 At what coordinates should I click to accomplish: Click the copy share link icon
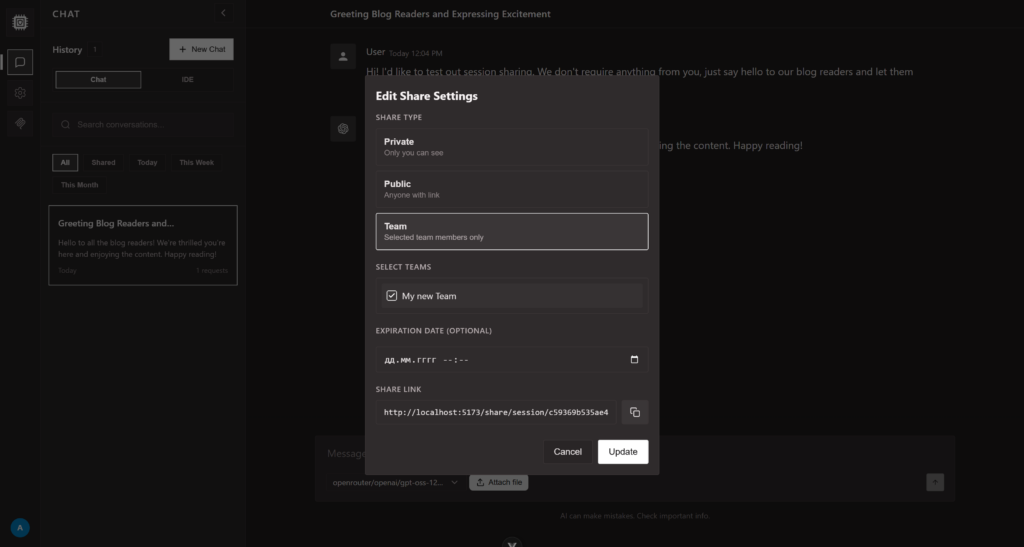pyautogui.click(x=635, y=412)
